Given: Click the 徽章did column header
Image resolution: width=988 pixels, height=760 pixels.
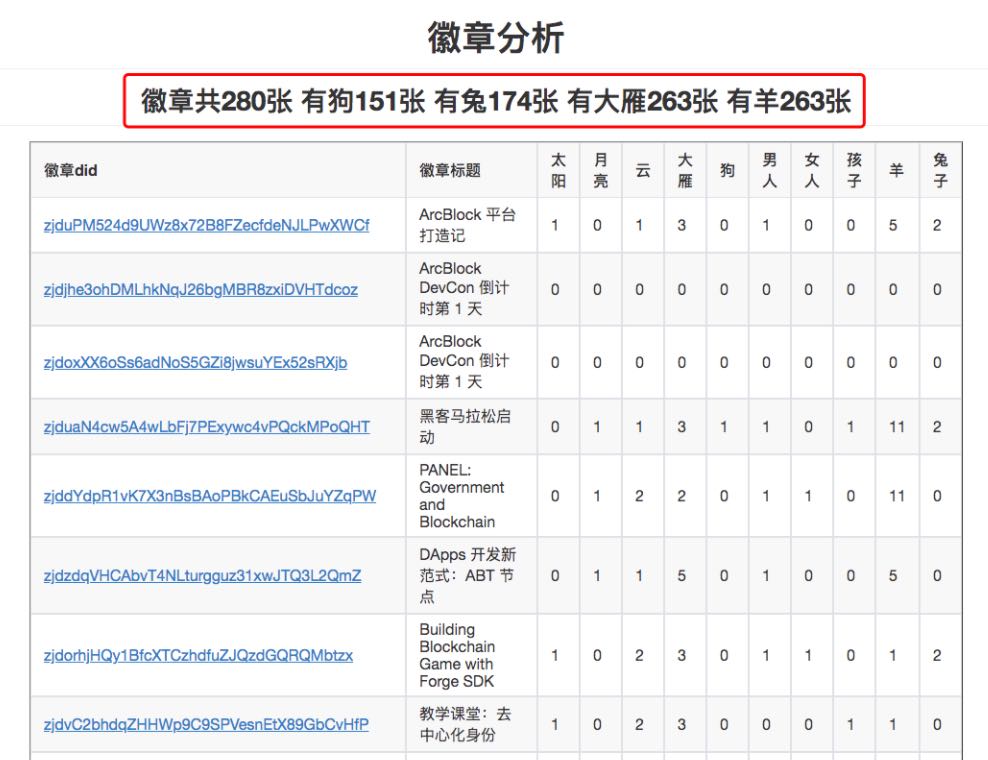Looking at the screenshot, I should click(70, 170).
